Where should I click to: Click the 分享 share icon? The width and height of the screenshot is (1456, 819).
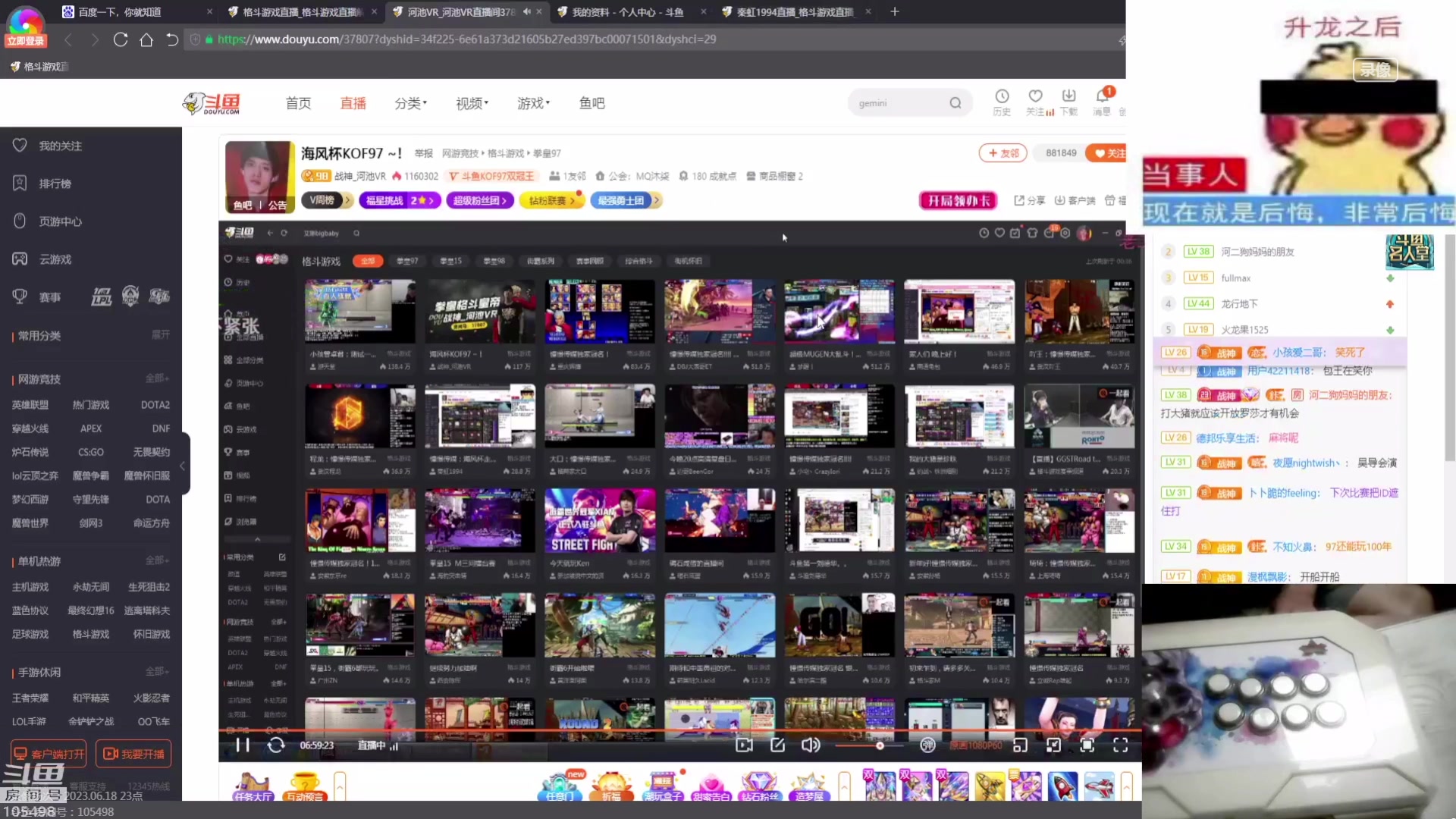[x=1030, y=200]
